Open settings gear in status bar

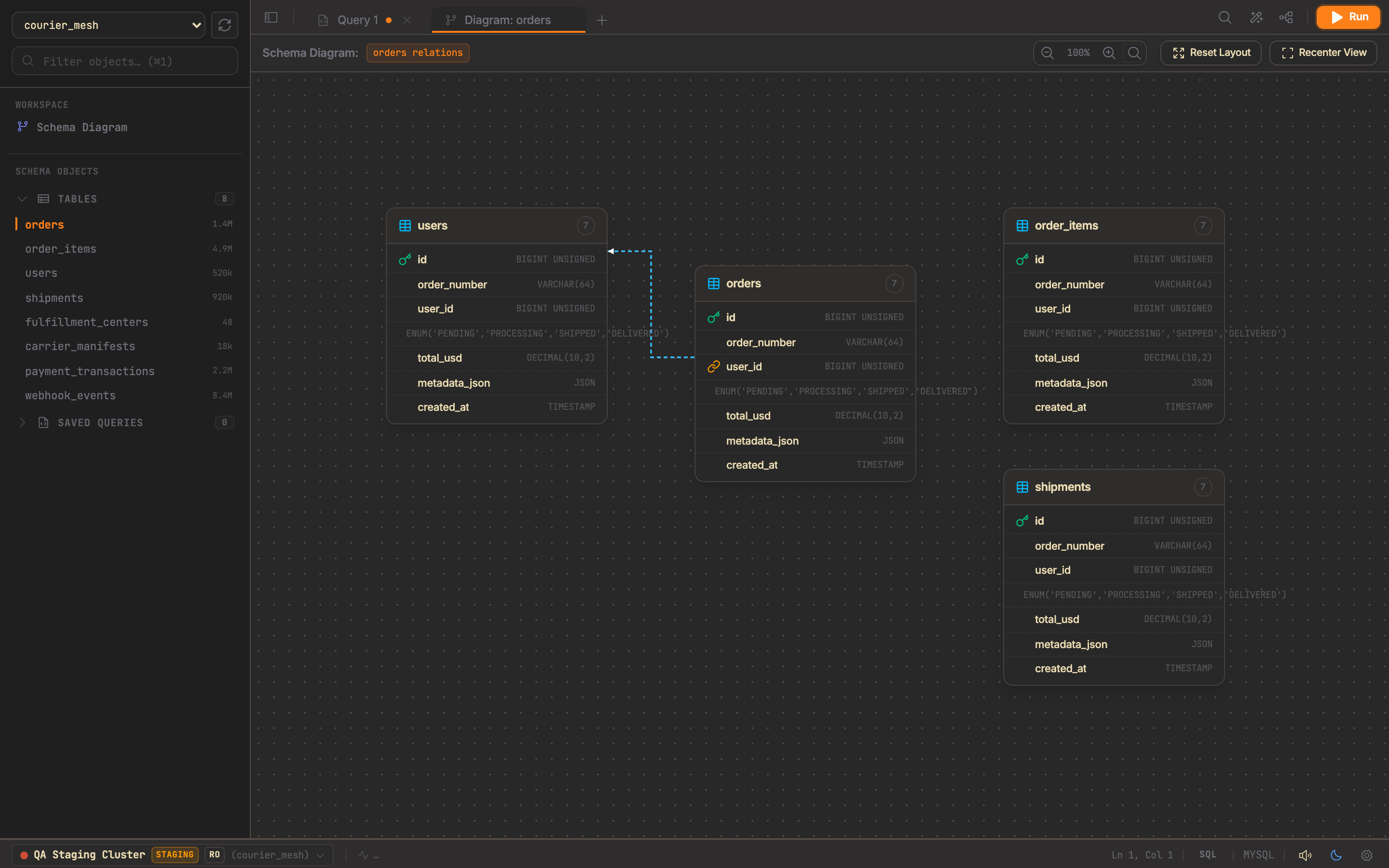click(x=1367, y=855)
